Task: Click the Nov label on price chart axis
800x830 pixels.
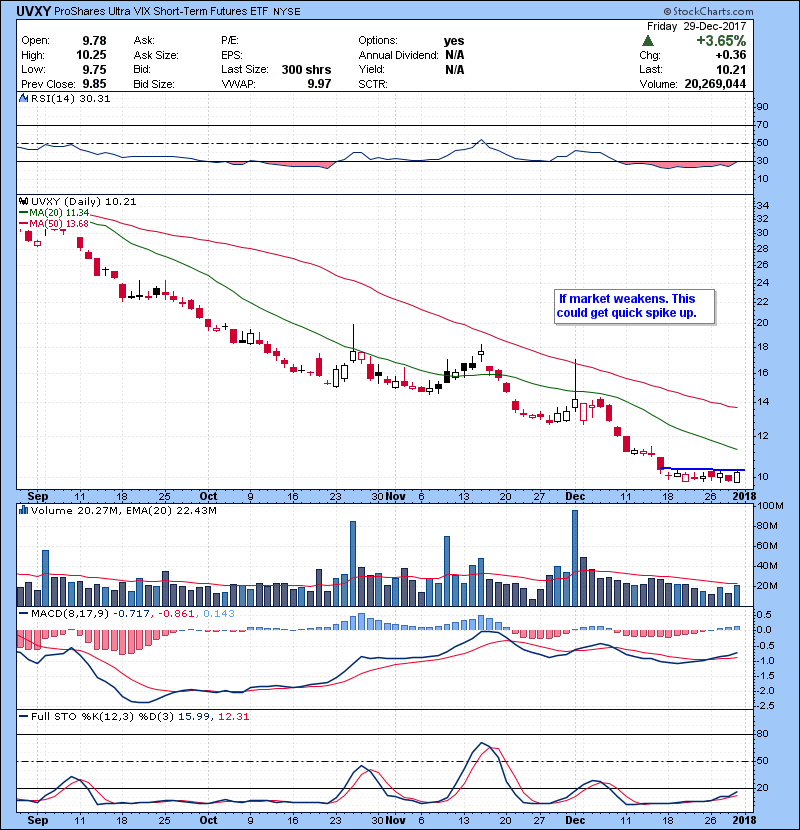Action: pyautogui.click(x=395, y=496)
